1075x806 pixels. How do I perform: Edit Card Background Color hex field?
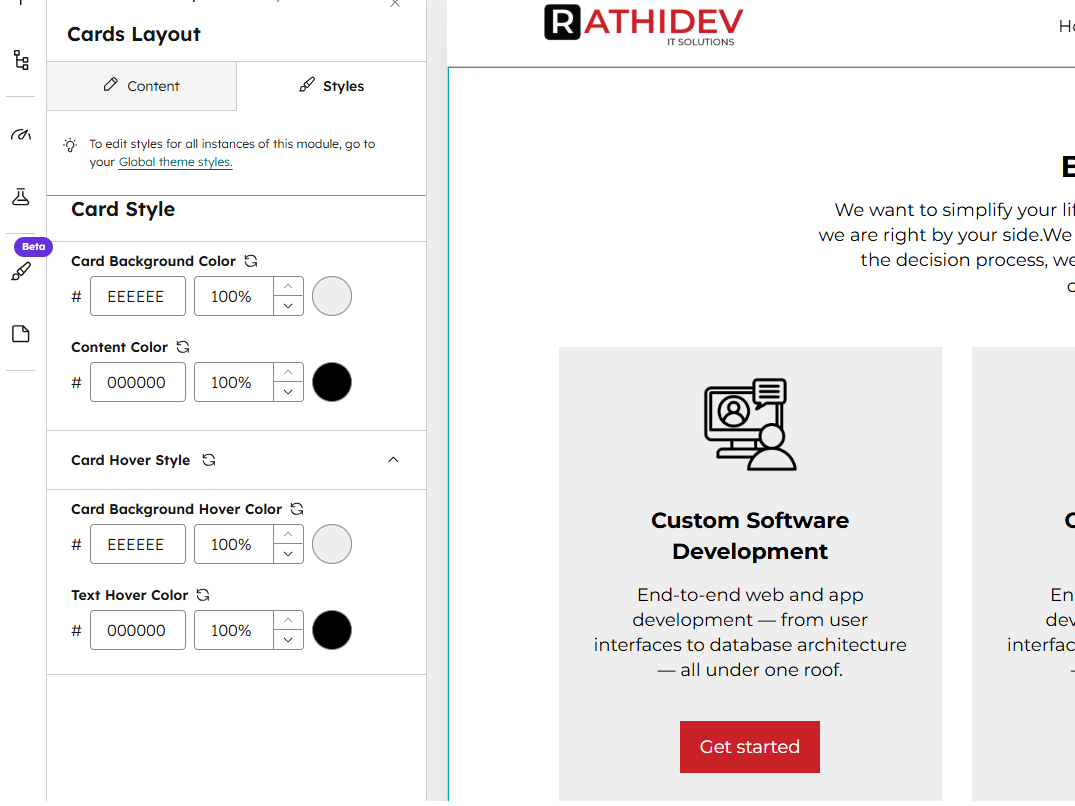point(138,296)
